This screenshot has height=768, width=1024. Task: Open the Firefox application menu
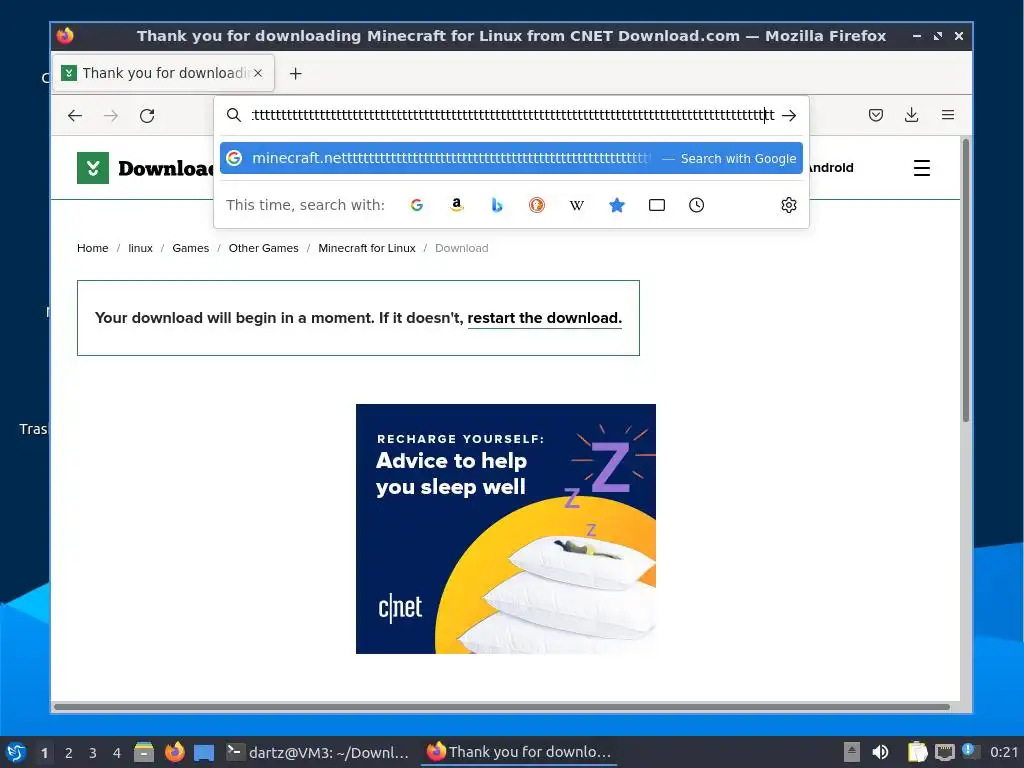point(948,116)
